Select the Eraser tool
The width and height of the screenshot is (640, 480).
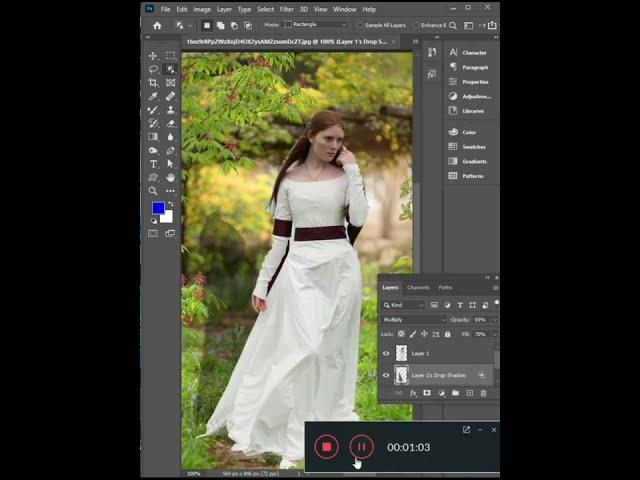(171, 123)
